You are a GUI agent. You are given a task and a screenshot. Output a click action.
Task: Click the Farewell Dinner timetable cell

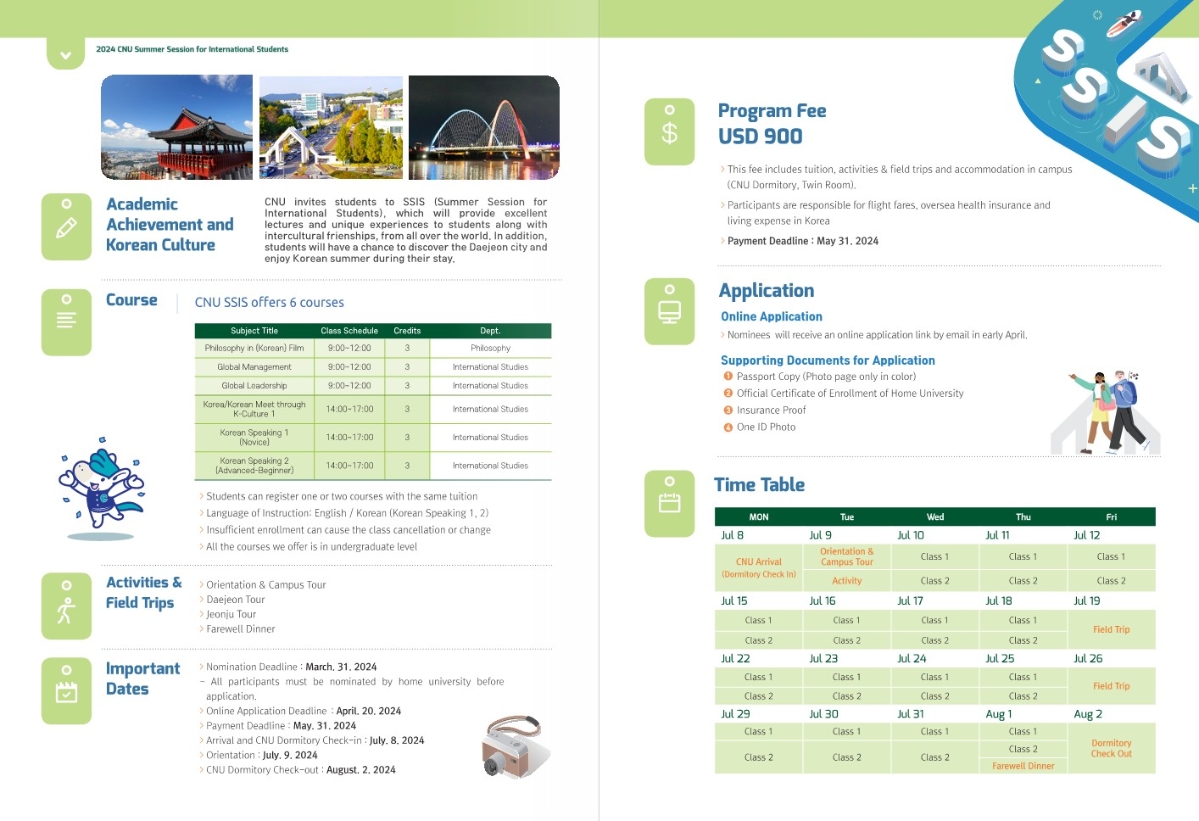pyautogui.click(x=1023, y=765)
